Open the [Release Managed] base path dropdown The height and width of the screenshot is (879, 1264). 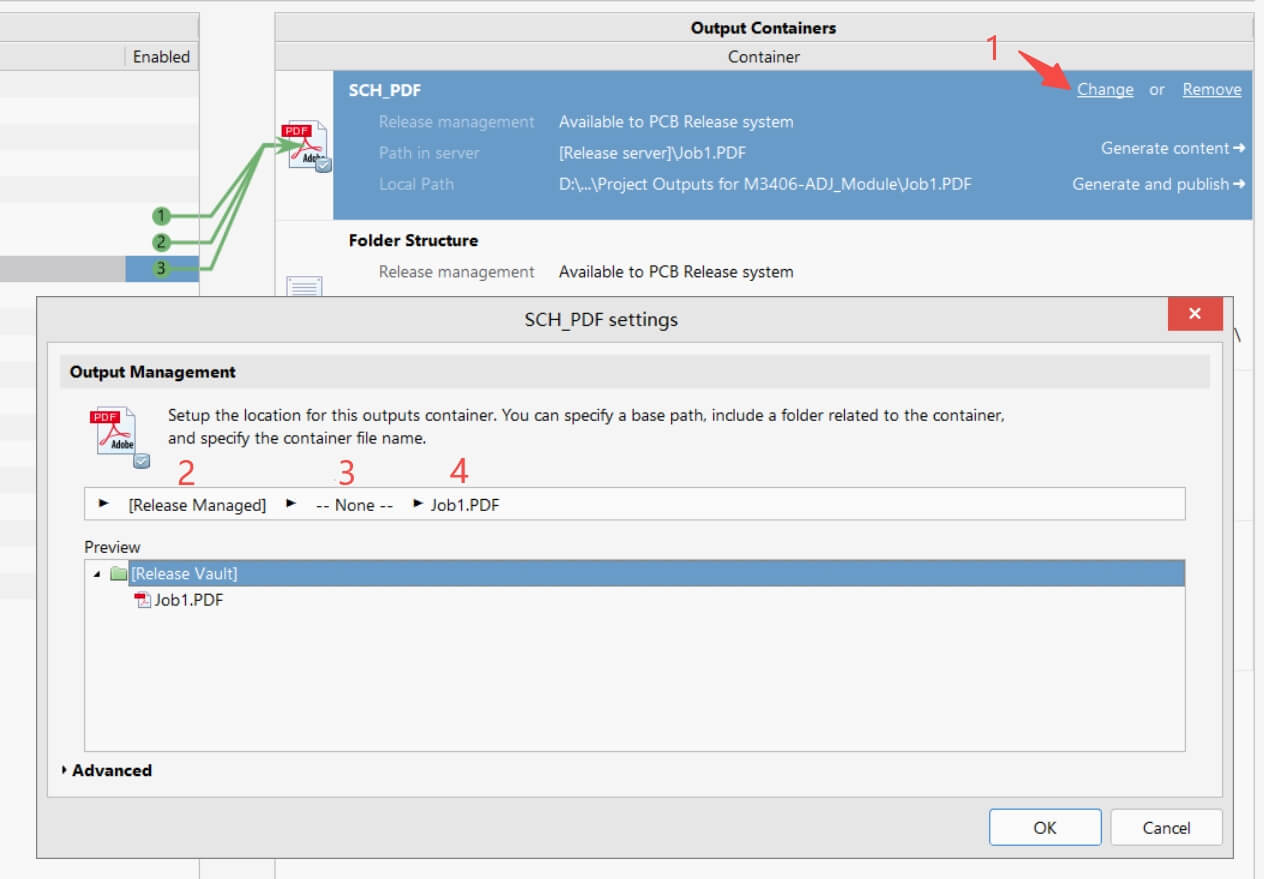(x=196, y=505)
